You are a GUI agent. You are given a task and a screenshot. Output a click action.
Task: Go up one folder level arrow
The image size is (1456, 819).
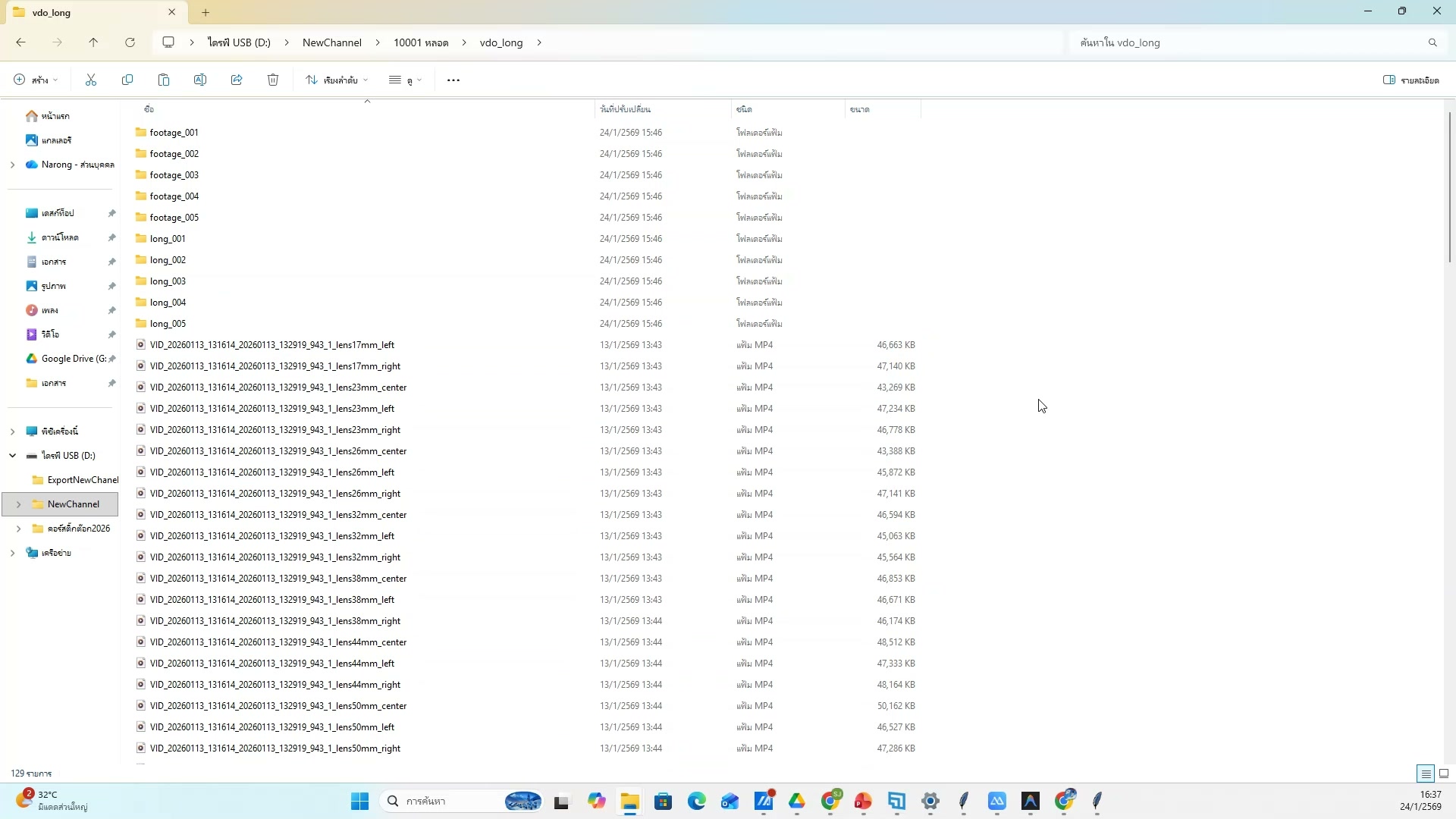(x=93, y=42)
